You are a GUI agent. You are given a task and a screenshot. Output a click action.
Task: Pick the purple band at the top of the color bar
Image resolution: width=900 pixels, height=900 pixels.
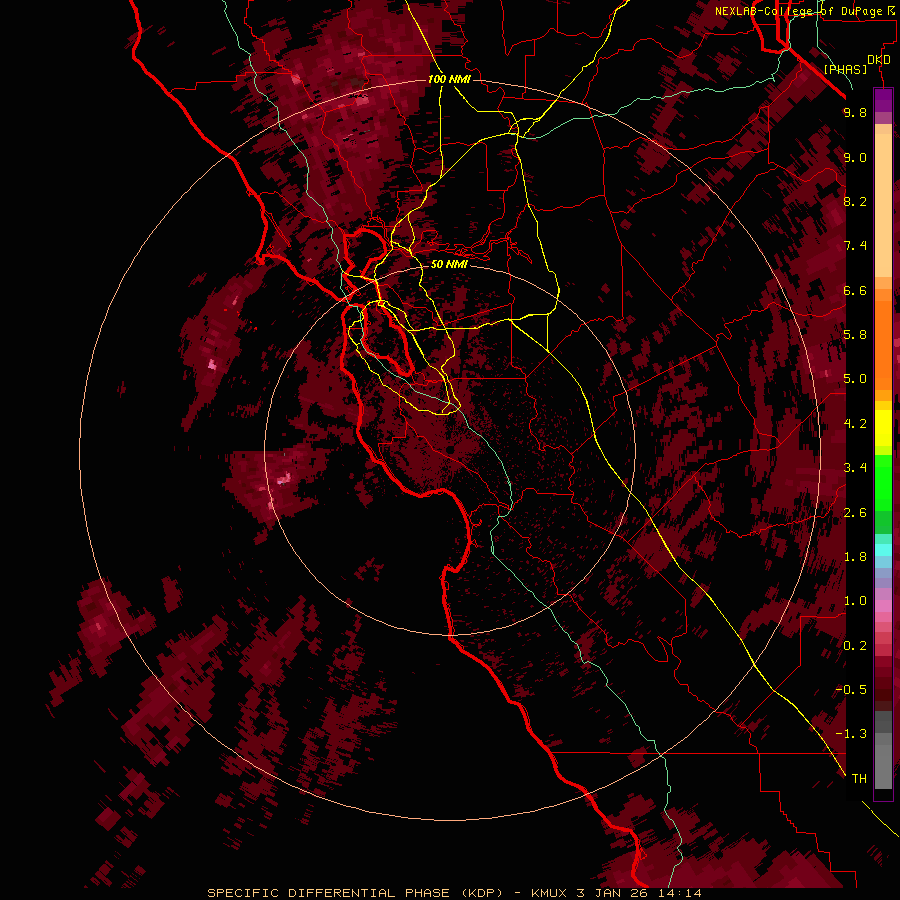[883, 100]
